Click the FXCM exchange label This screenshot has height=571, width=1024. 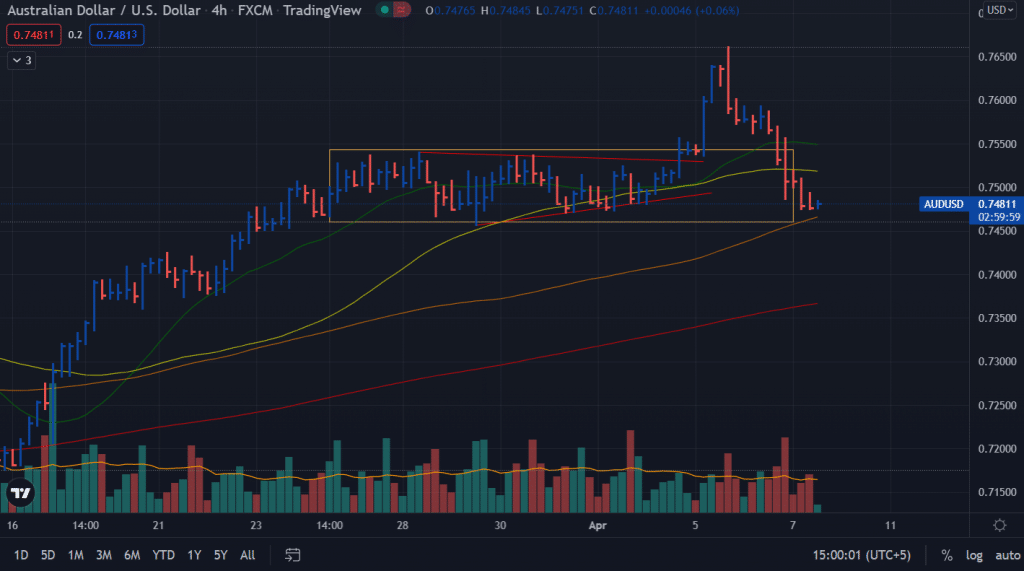(x=255, y=10)
